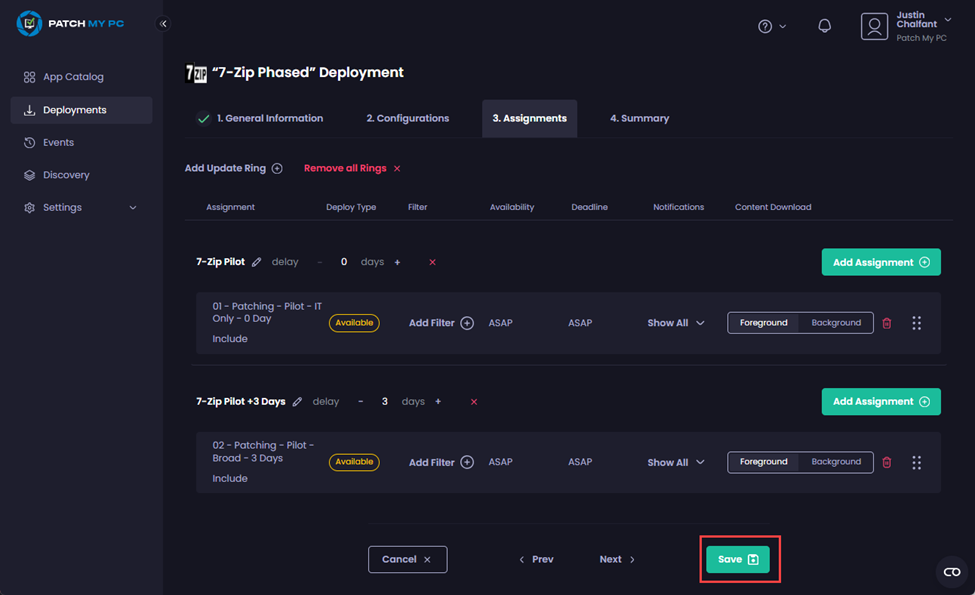This screenshot has height=595, width=975.
Task: Switch content download to Background for Pilot assignment
Action: pyautogui.click(x=835, y=322)
